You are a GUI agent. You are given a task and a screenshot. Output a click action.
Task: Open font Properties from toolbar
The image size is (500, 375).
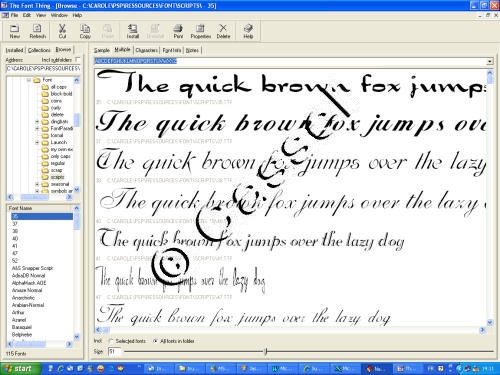pyautogui.click(x=200, y=31)
